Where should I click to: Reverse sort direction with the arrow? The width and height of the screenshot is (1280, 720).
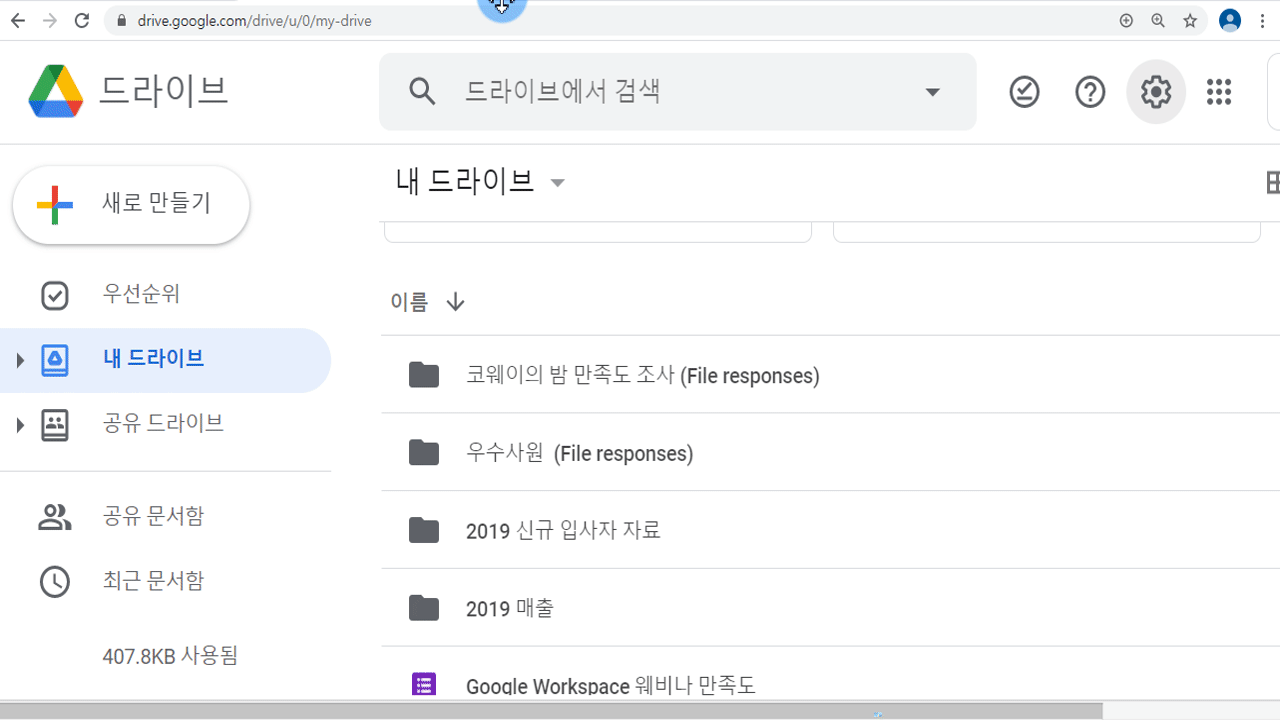[455, 302]
